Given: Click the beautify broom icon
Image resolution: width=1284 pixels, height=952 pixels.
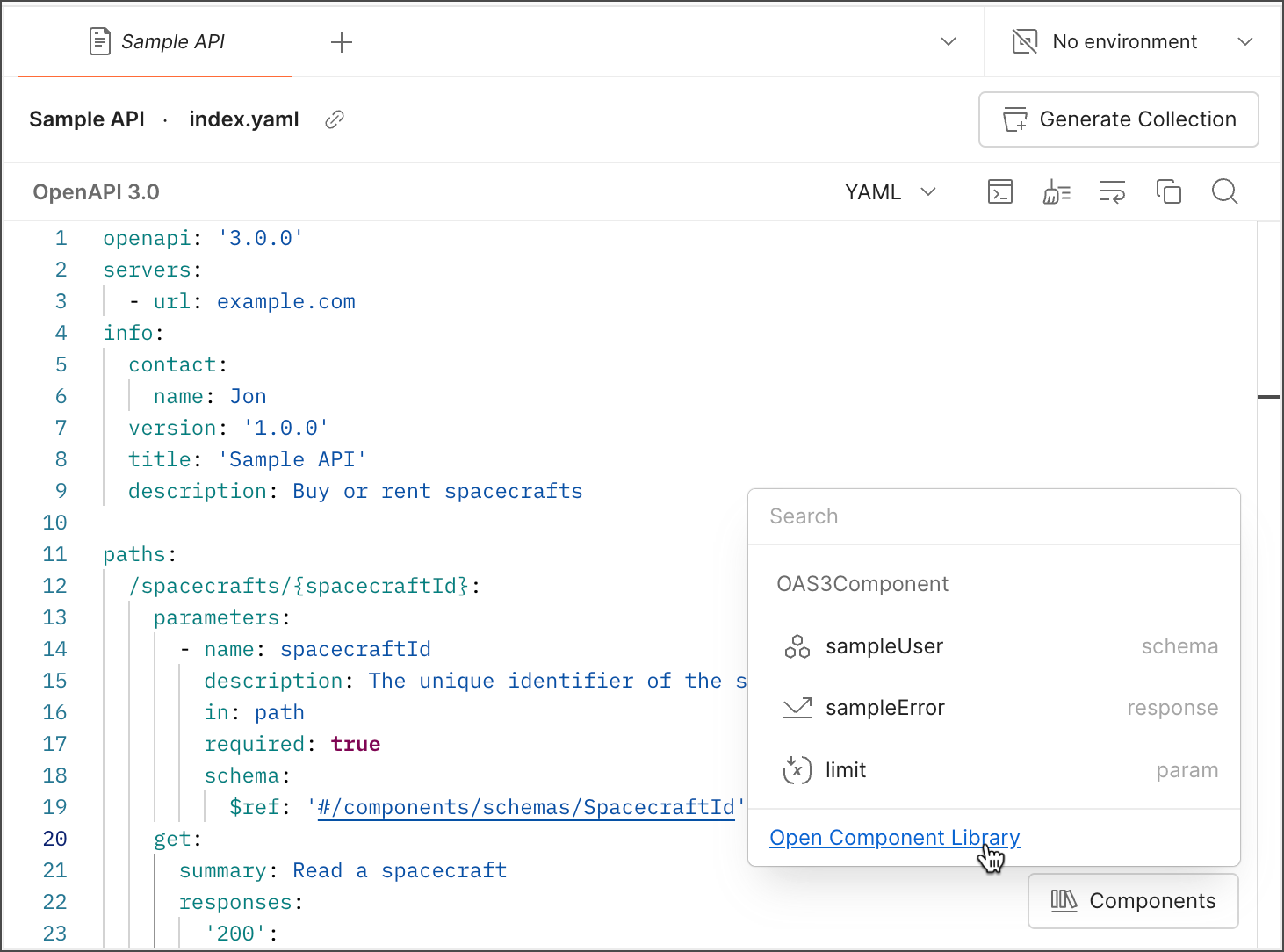Looking at the screenshot, I should tap(1056, 191).
